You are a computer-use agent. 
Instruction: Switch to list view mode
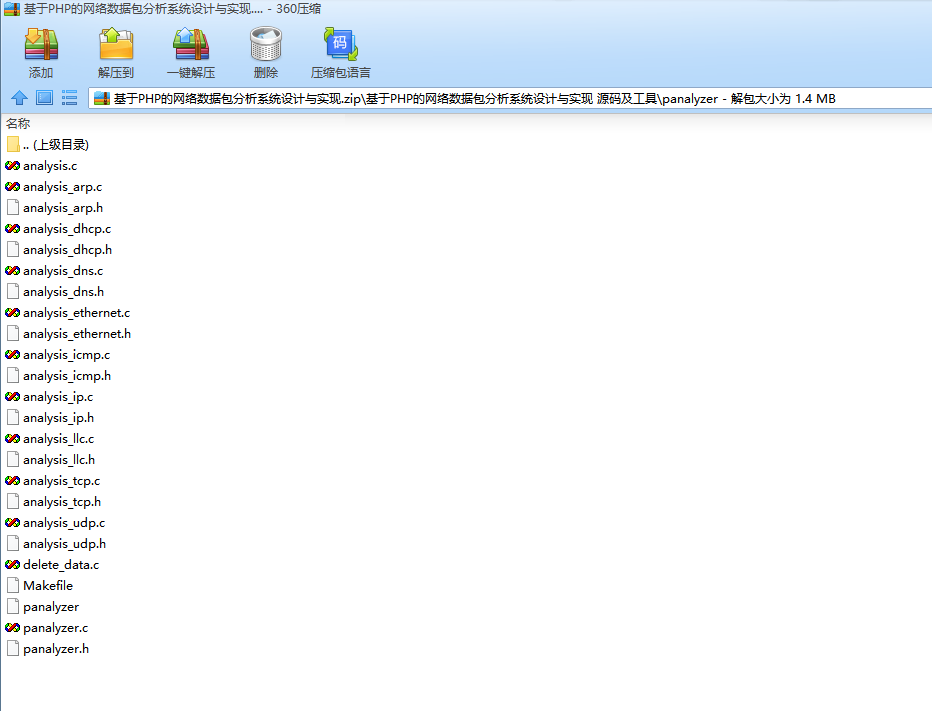pos(70,98)
